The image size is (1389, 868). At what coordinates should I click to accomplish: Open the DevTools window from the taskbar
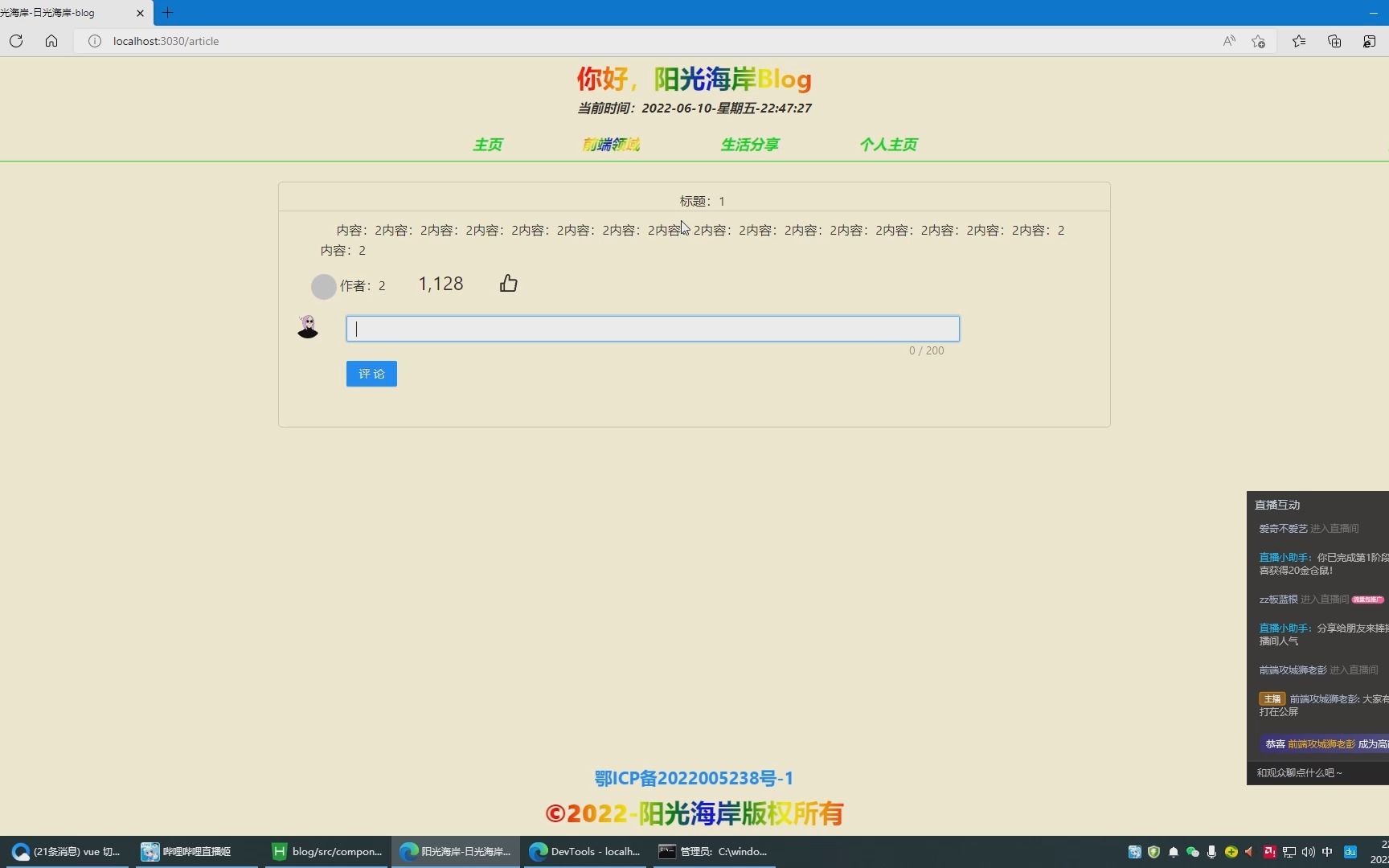(x=584, y=852)
